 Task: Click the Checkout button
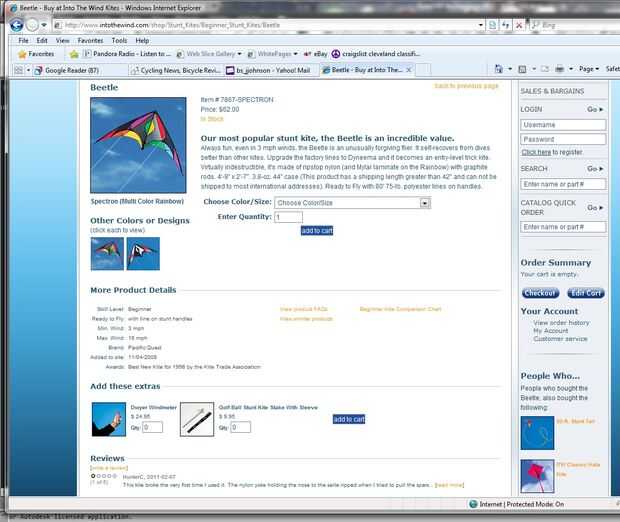(x=541, y=293)
